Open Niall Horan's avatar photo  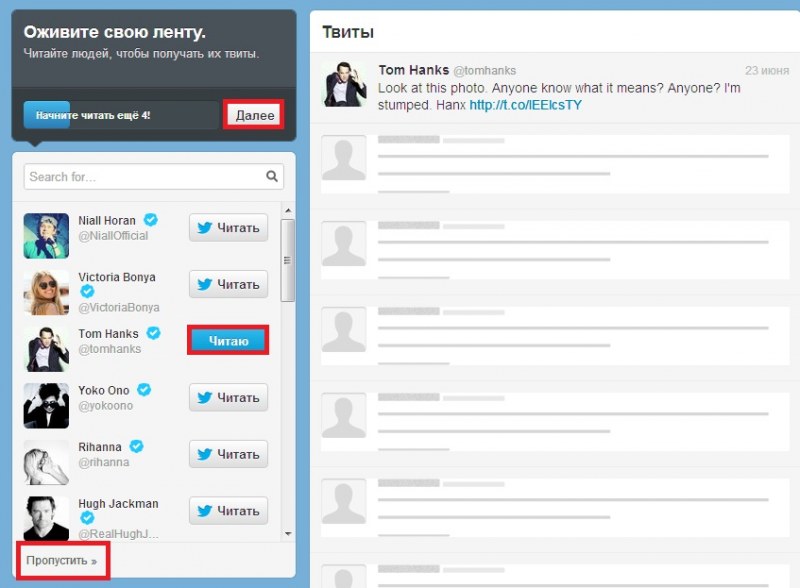click(46, 236)
